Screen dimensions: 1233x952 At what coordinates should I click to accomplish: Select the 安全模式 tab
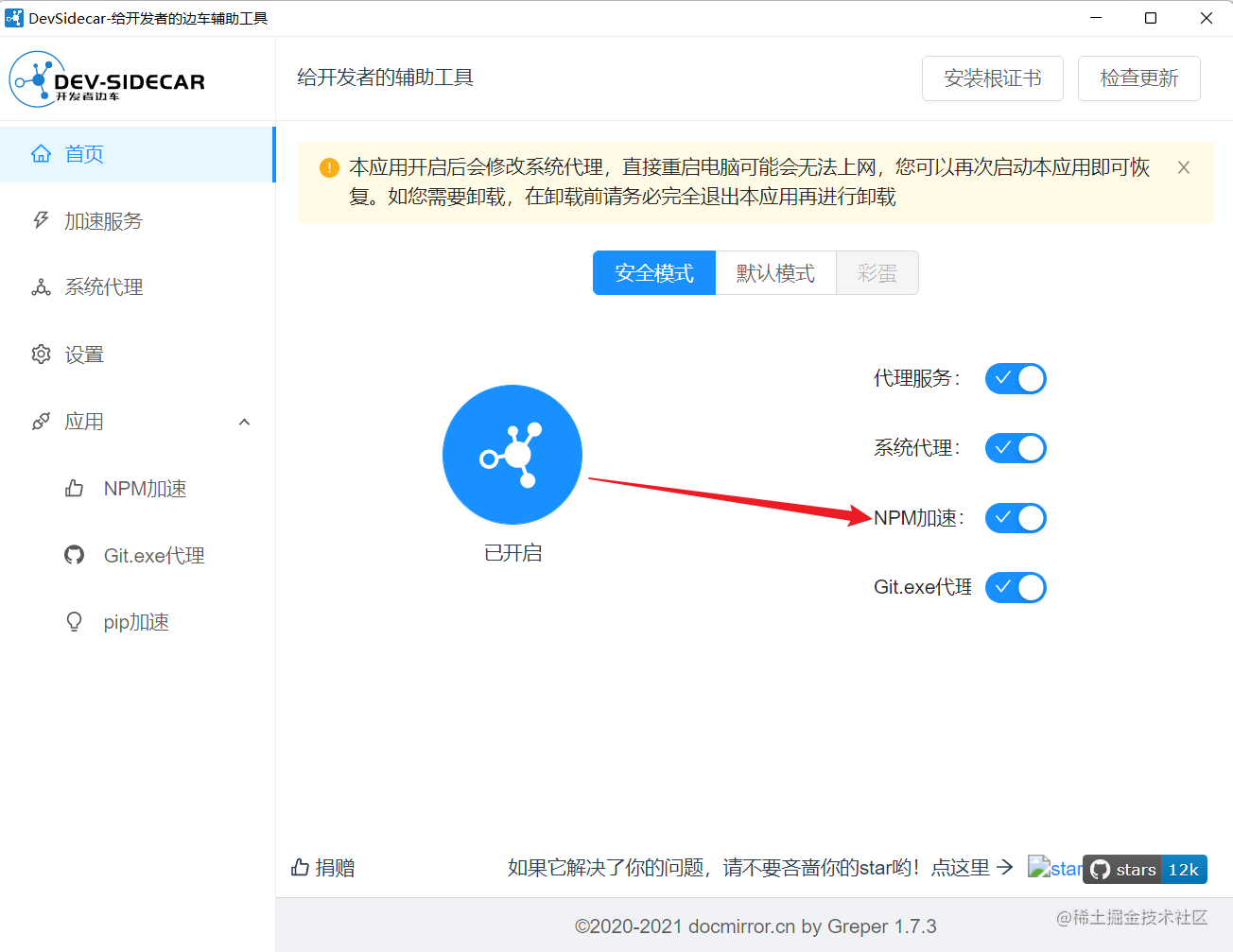coord(654,273)
